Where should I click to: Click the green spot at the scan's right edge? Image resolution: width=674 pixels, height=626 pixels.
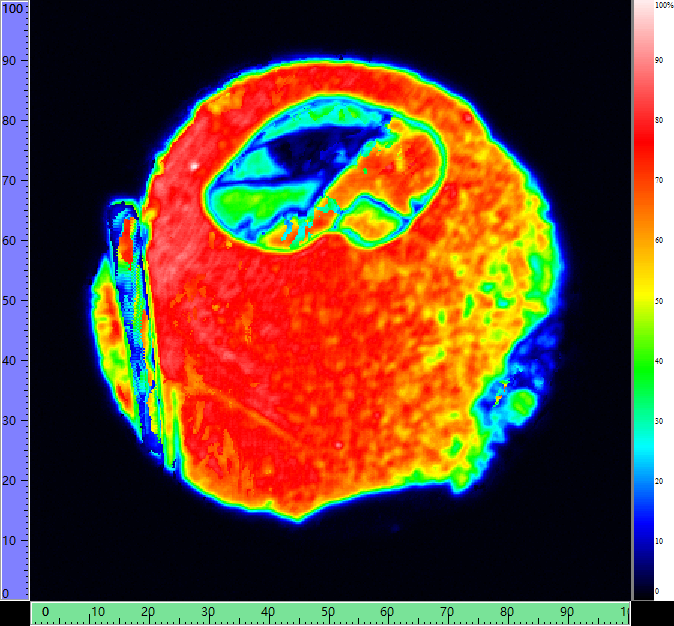[x=521, y=402]
